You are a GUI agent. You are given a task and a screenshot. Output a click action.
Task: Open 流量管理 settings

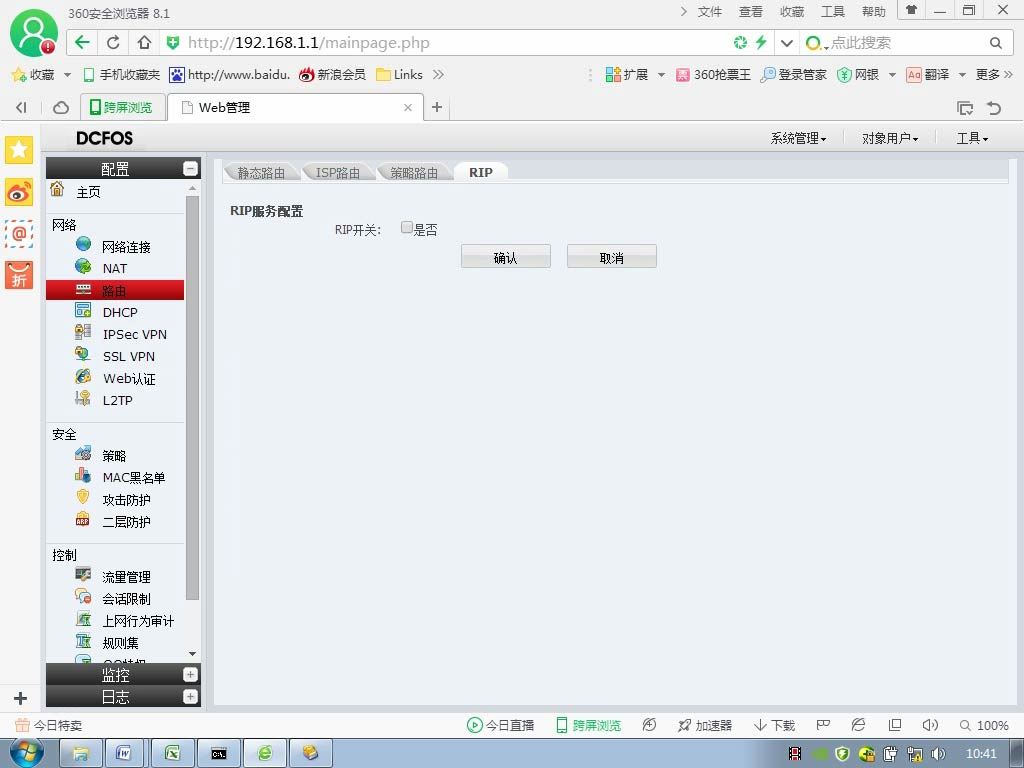(127, 577)
